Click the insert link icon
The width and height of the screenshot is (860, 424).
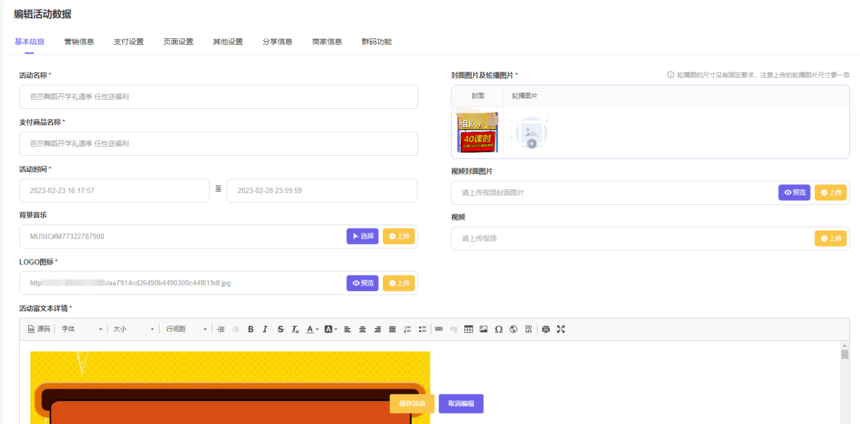[x=439, y=329]
